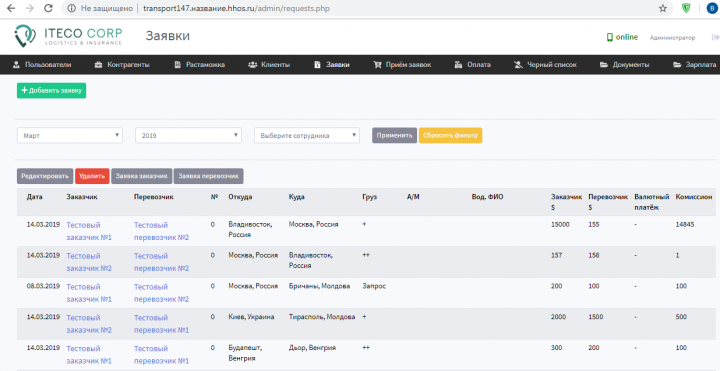720x371 pixels.
Task: Click the yellow Сбросить фильтр button
Action: coord(450,135)
